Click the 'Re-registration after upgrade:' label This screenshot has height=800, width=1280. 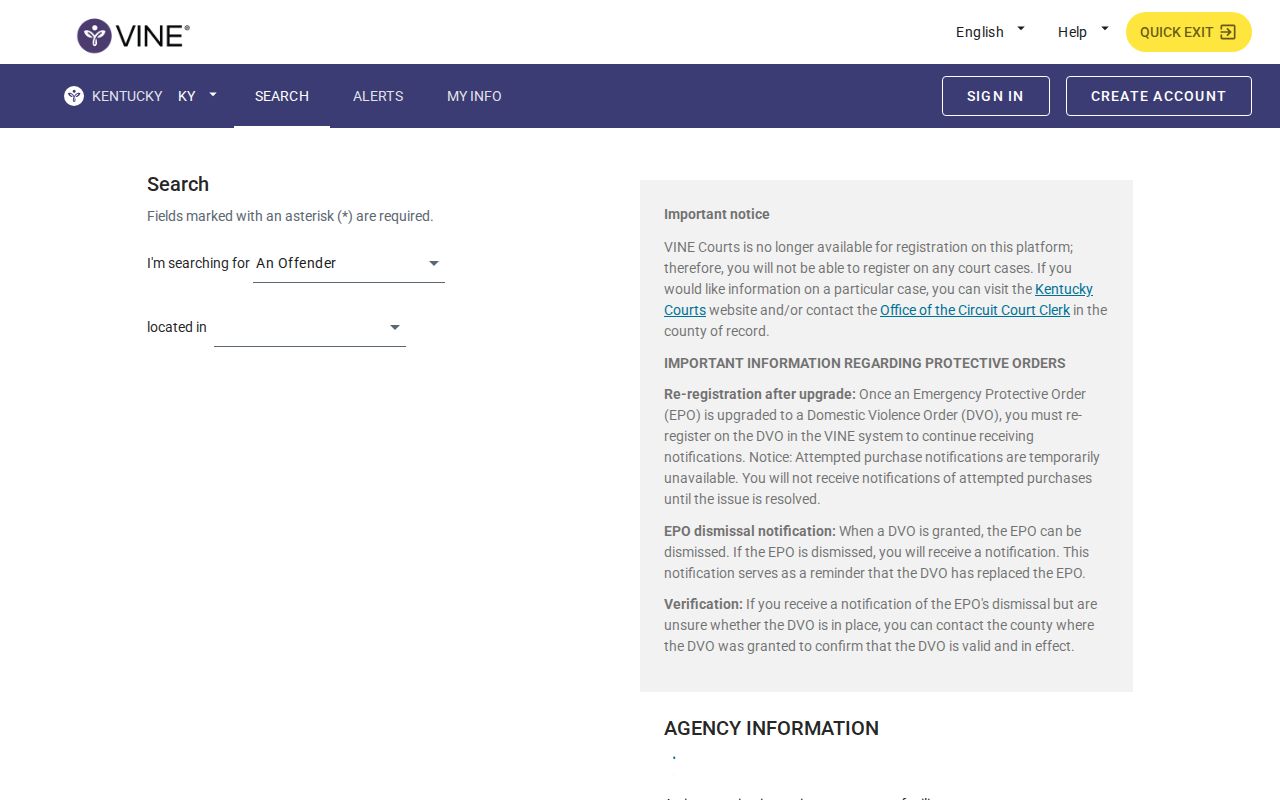tap(760, 394)
